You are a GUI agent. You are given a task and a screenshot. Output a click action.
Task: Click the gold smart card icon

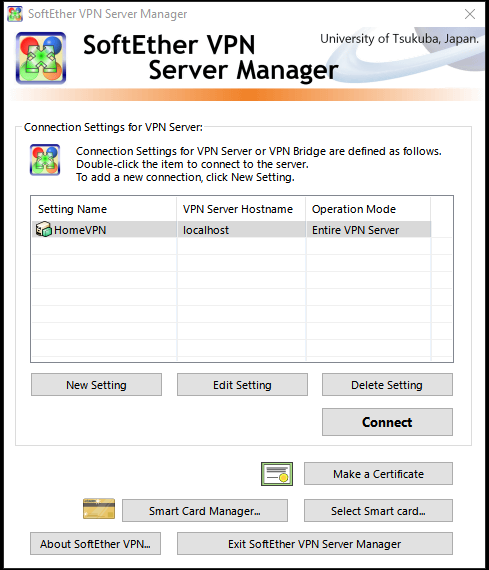[99, 508]
